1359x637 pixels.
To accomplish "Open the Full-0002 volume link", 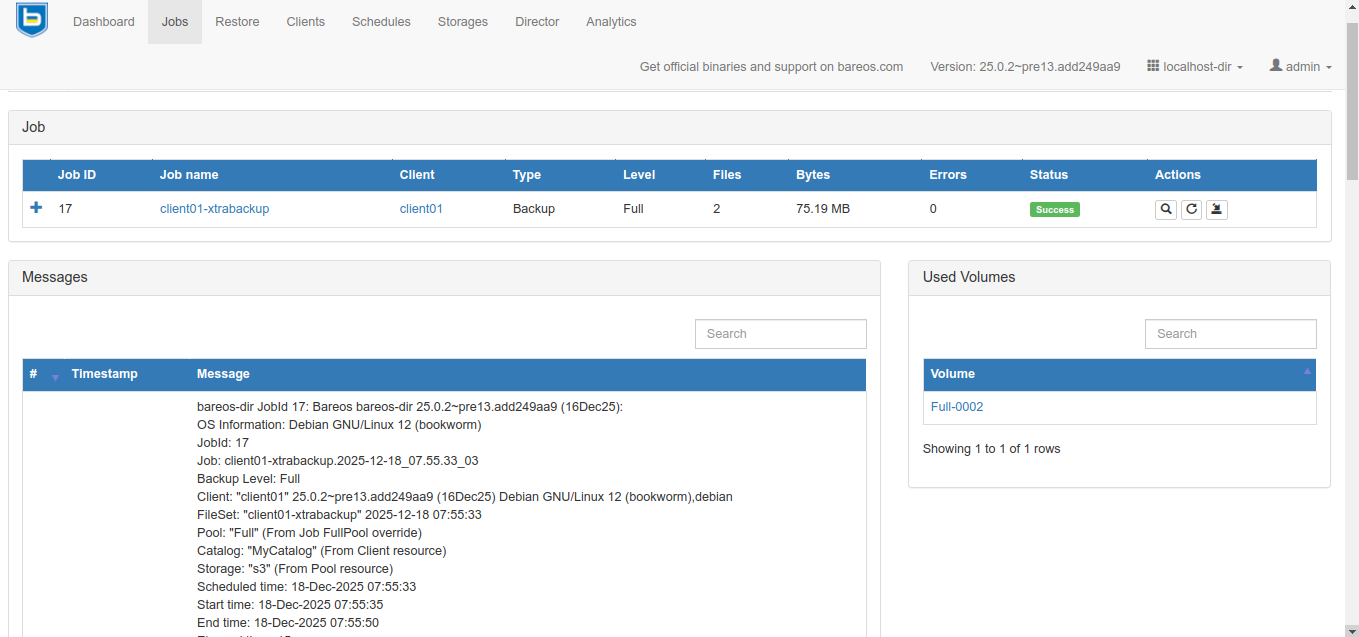I will (x=957, y=407).
